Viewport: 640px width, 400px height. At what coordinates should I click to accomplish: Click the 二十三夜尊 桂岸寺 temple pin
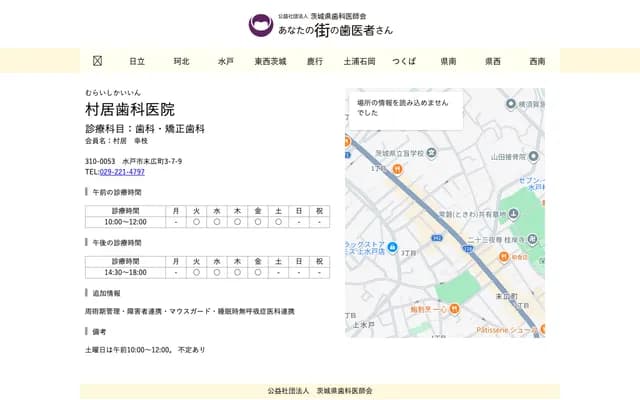(532, 239)
